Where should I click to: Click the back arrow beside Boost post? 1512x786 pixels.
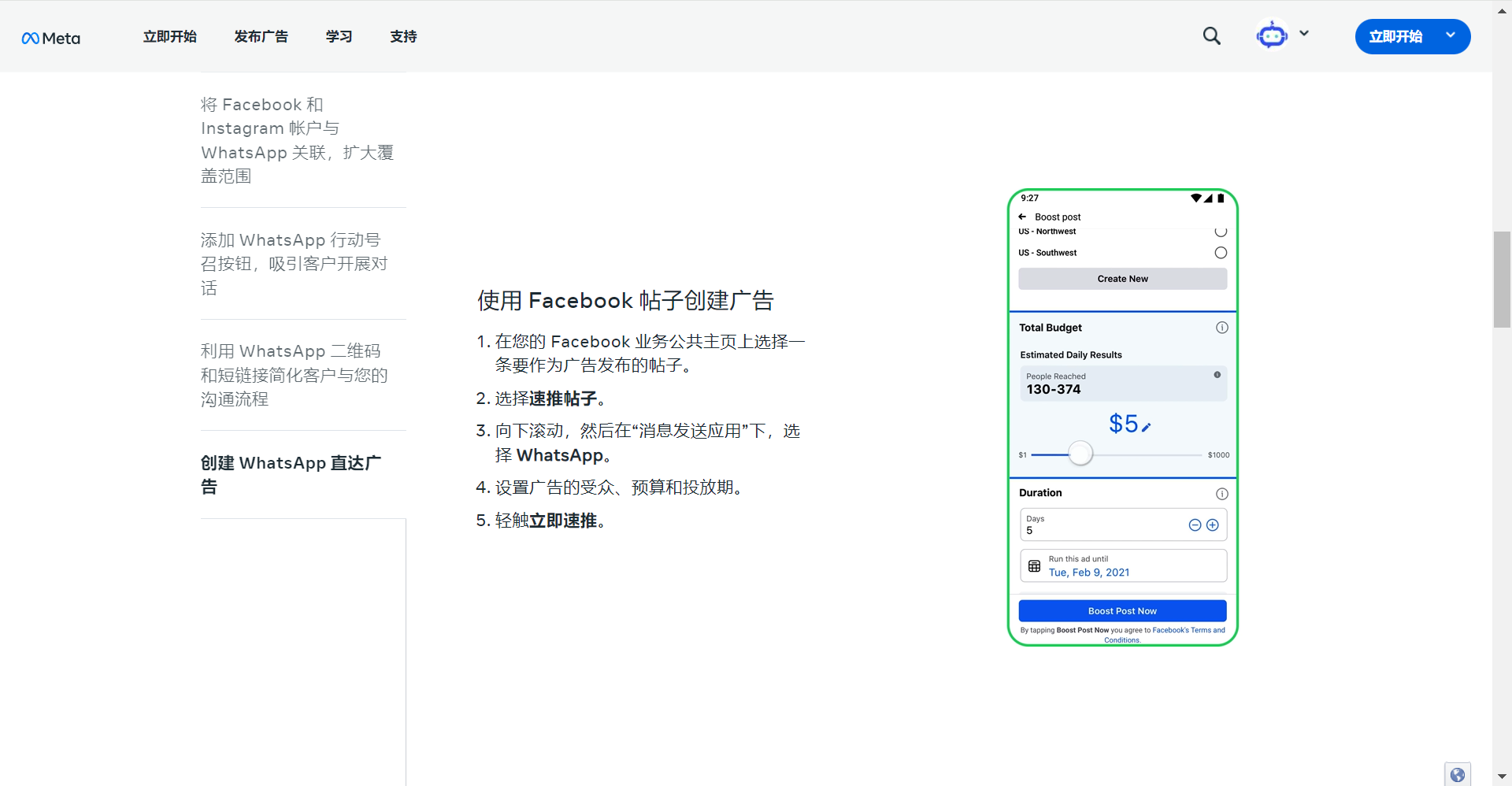(x=1022, y=217)
